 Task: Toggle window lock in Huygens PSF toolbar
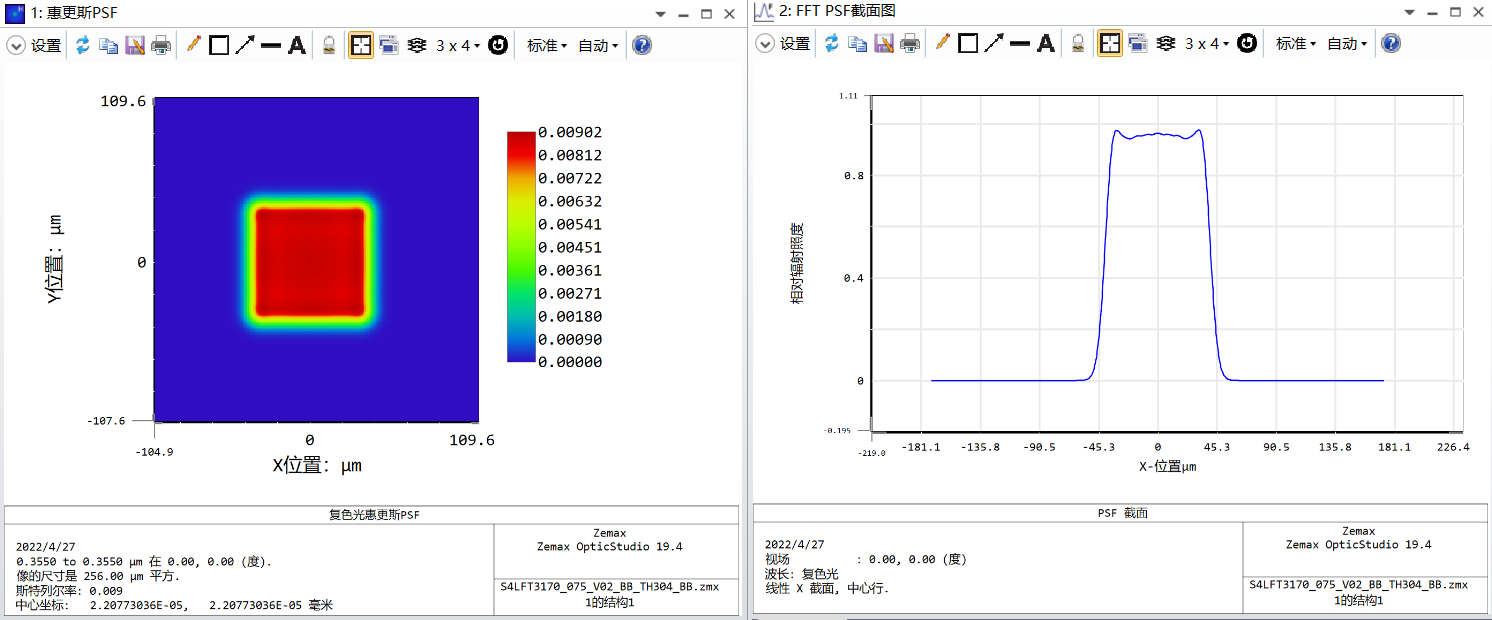pyautogui.click(x=328, y=45)
